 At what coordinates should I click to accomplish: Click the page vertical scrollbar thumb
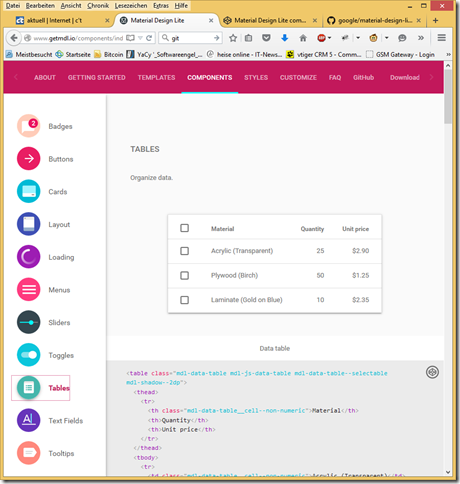(x=448, y=97)
